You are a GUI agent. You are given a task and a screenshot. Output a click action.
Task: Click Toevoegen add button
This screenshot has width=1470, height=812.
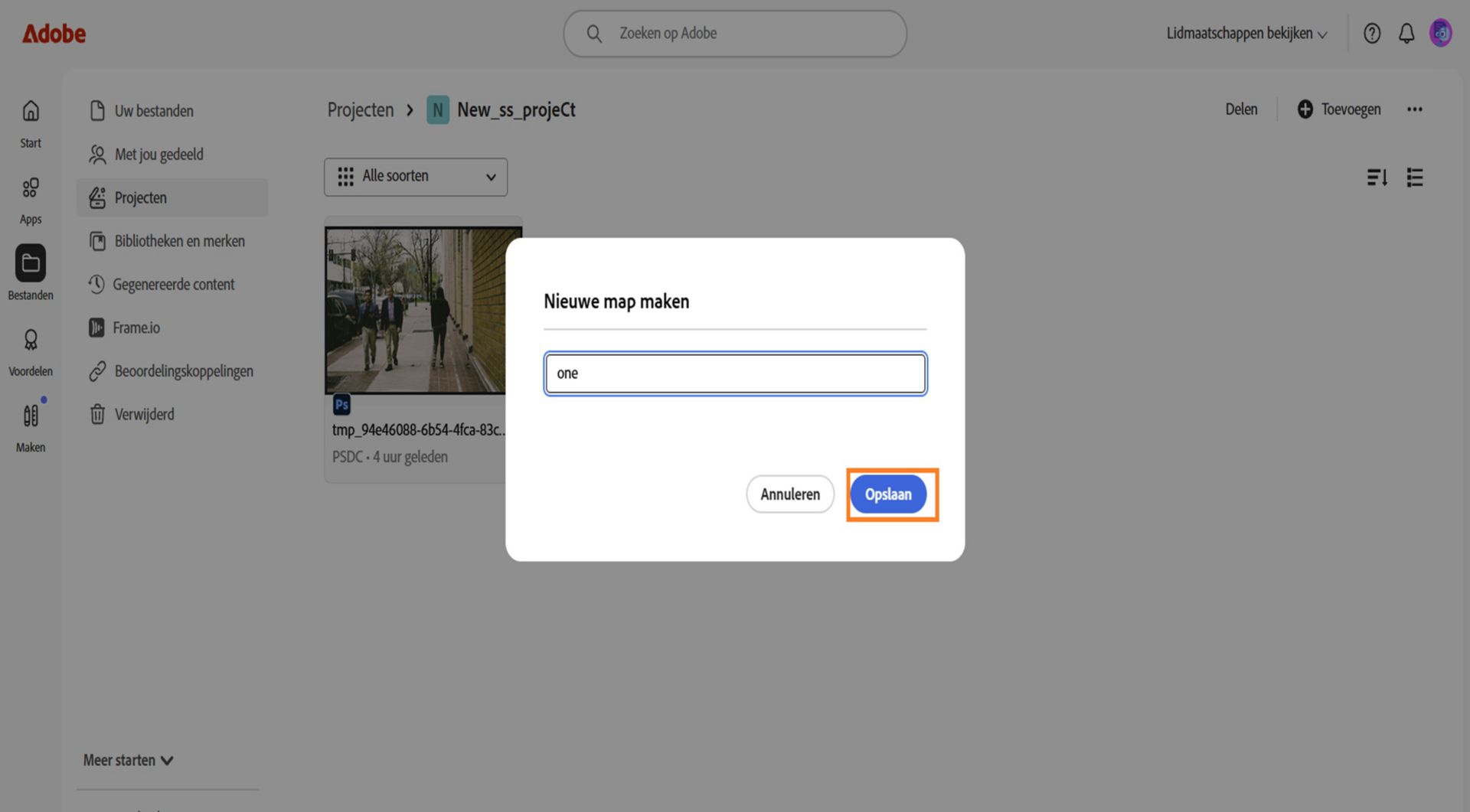[1339, 109]
